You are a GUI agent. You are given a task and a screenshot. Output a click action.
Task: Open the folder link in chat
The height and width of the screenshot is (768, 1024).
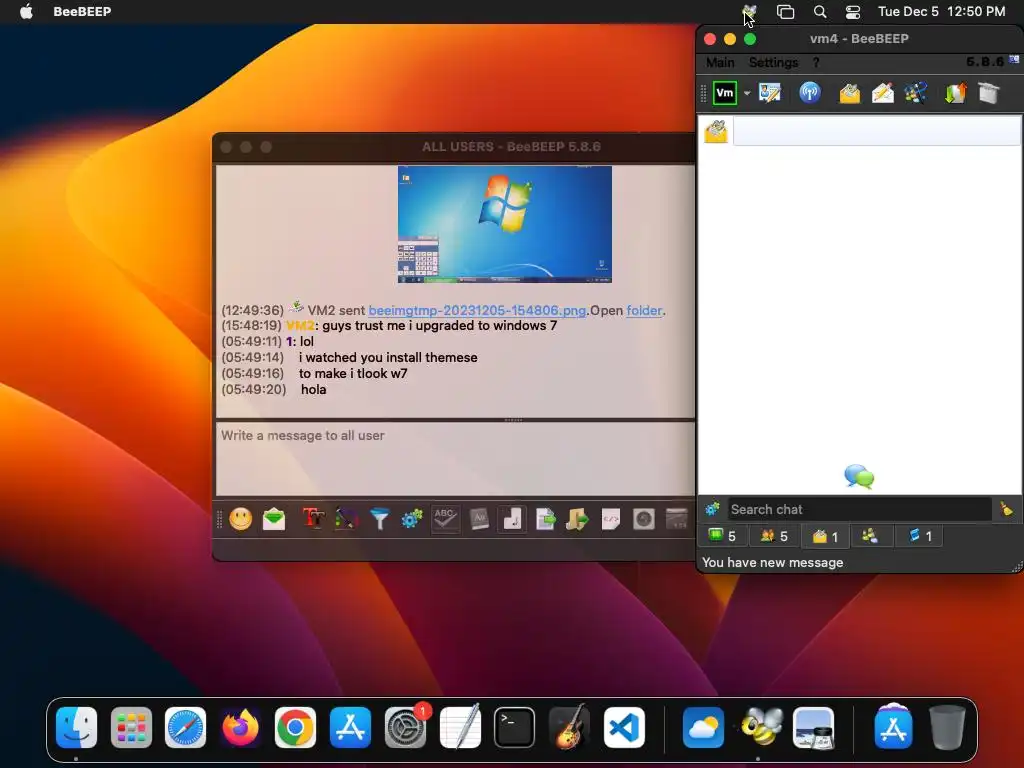[644, 310]
